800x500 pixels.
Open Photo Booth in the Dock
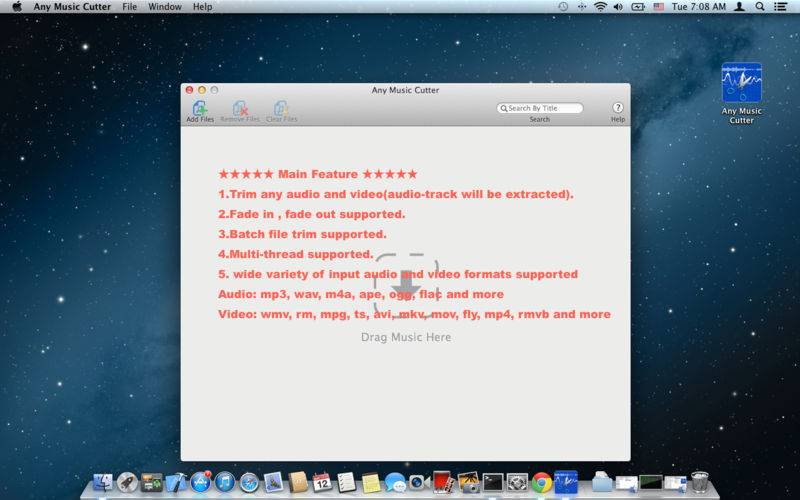click(x=443, y=482)
